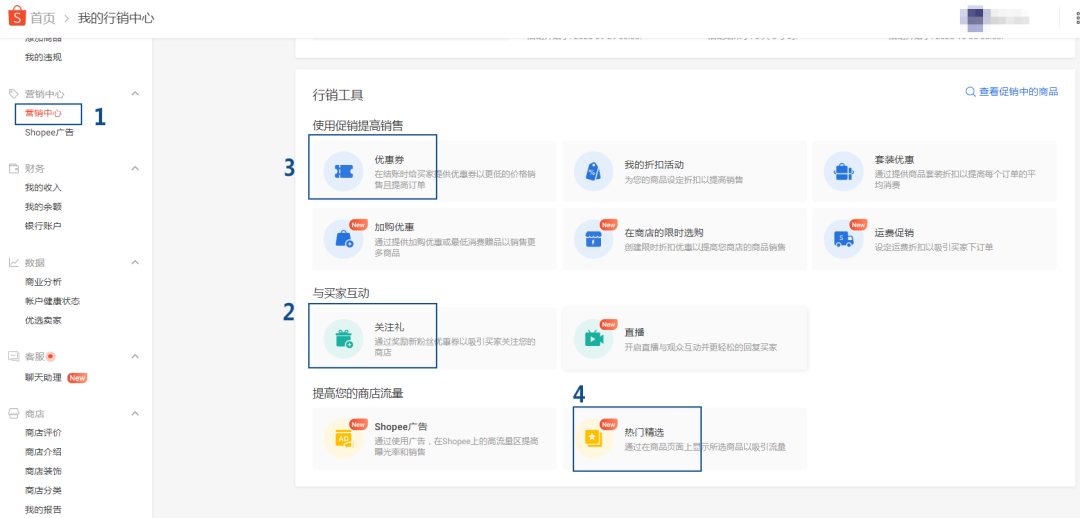Click 运费促销 card title
Viewport: 1080px width, 518px height.
[894, 232]
